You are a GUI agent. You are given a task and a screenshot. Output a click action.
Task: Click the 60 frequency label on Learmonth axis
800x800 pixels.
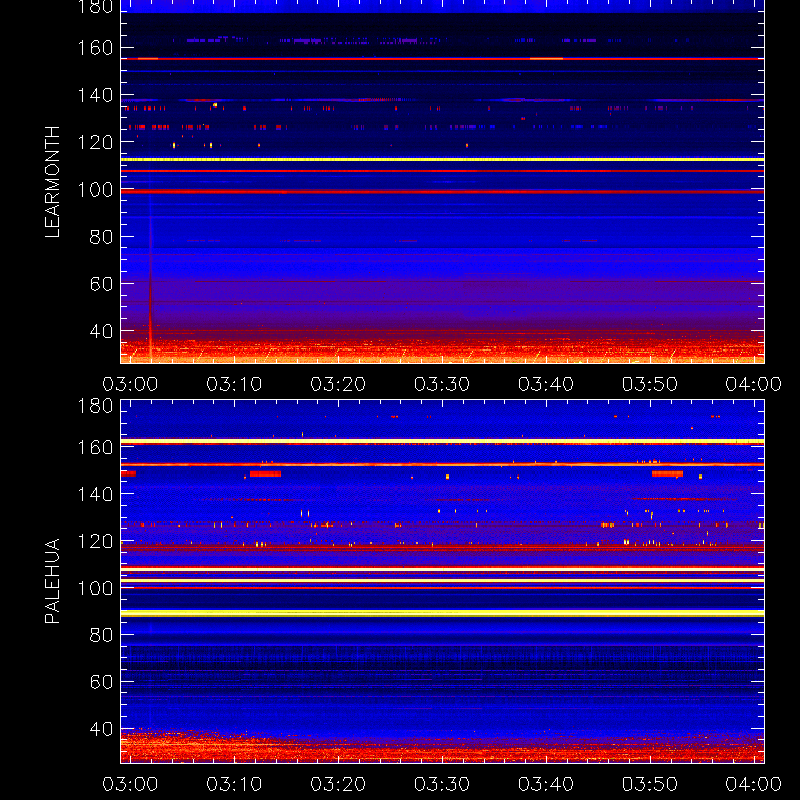tap(101, 284)
